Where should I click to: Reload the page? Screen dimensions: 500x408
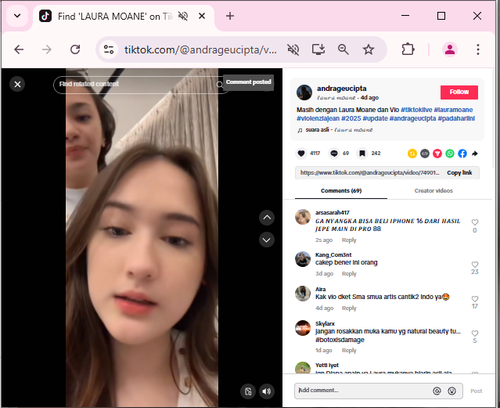pos(75,50)
